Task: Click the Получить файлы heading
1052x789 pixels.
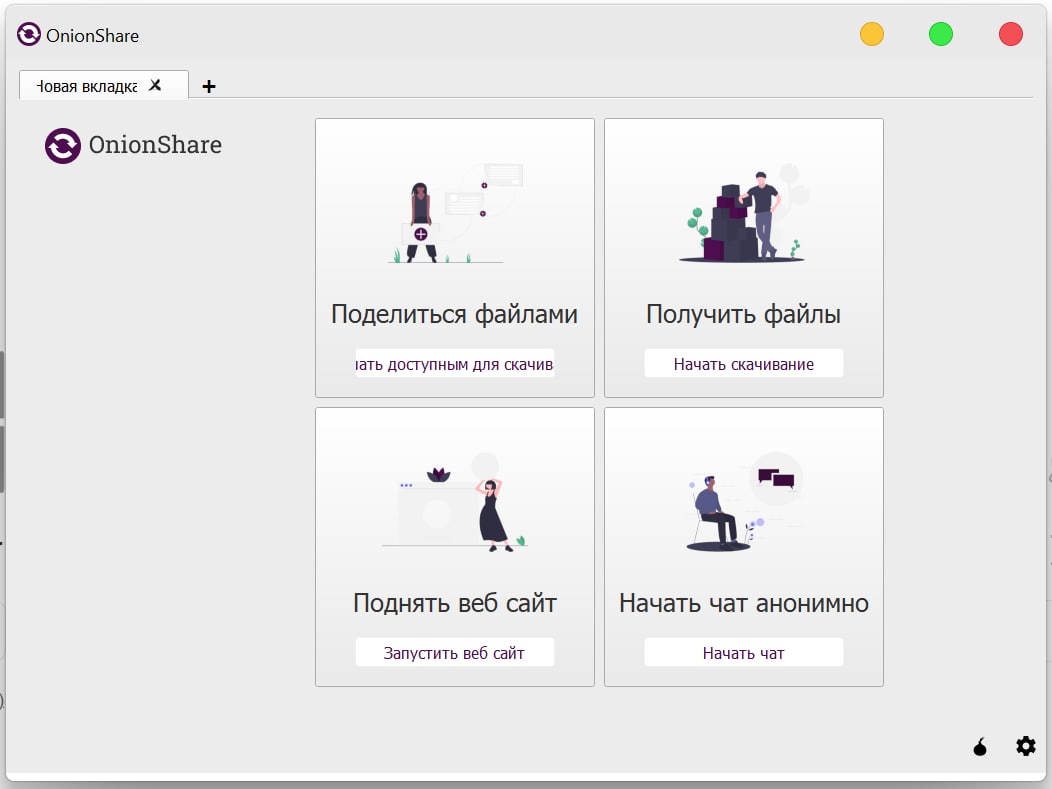Action: (743, 314)
